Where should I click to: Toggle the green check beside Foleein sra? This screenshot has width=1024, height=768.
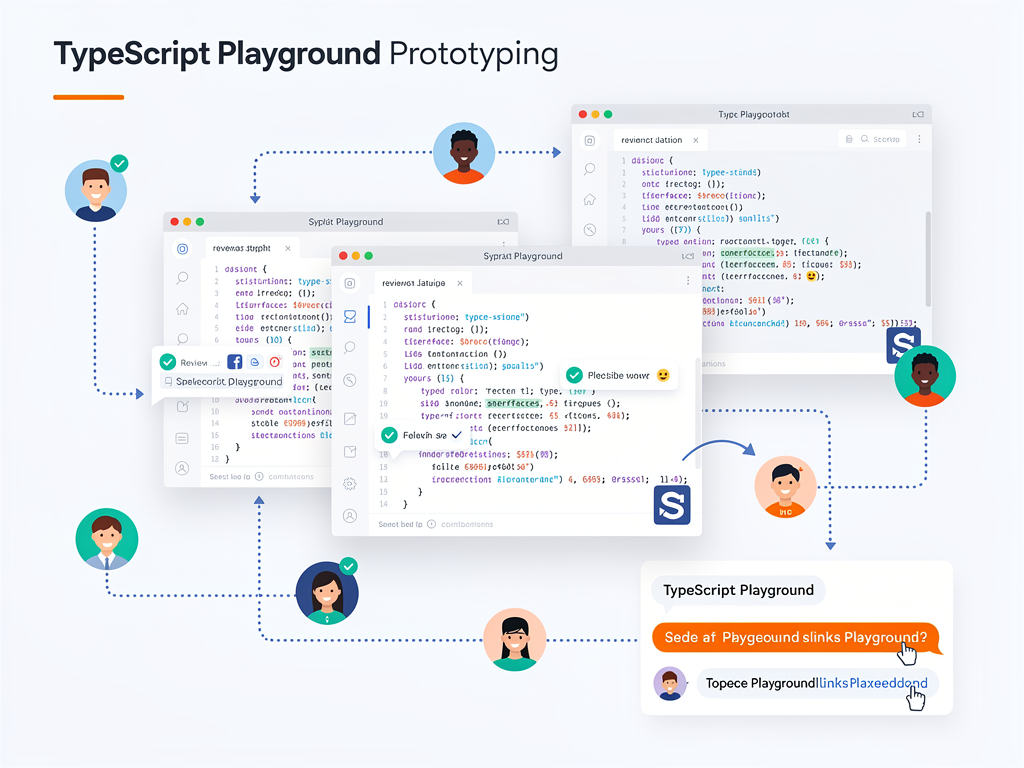[389, 435]
